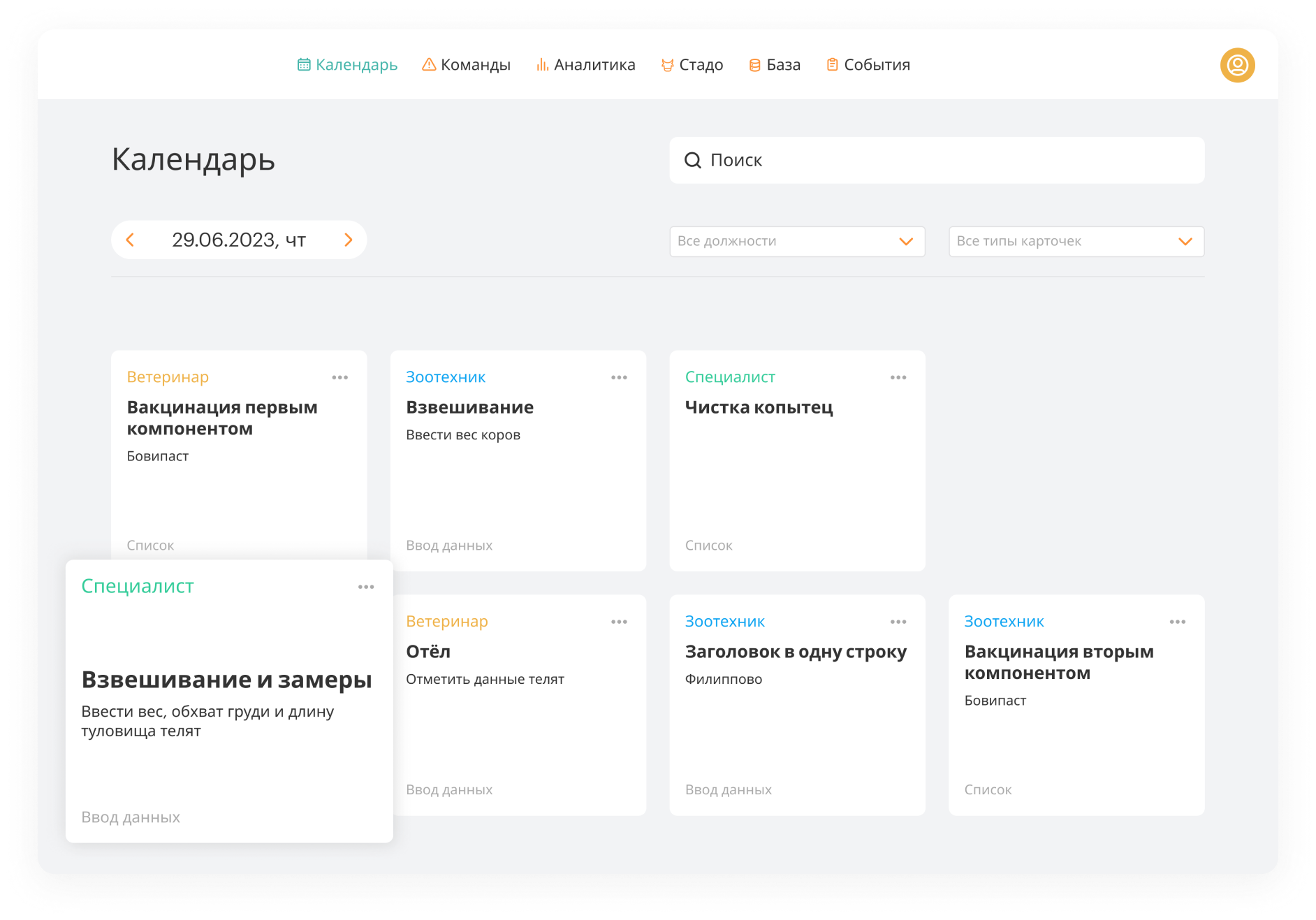Open three-dot menu on Взвешивание card
Image resolution: width=1316 pixels, height=920 pixels.
click(619, 378)
